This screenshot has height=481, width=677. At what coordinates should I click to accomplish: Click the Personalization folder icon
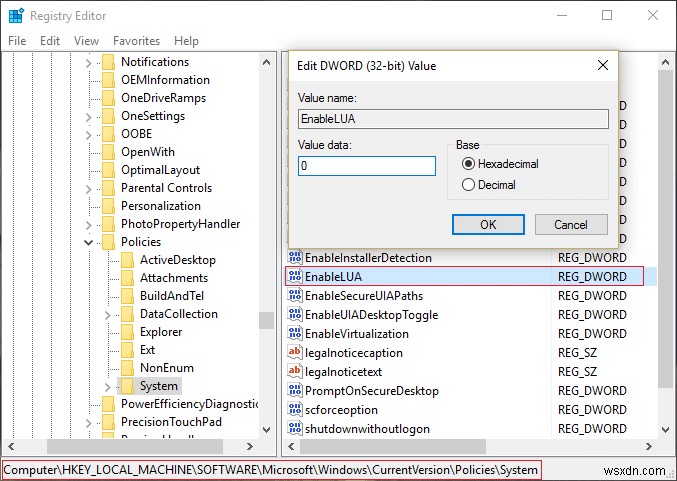[108, 206]
